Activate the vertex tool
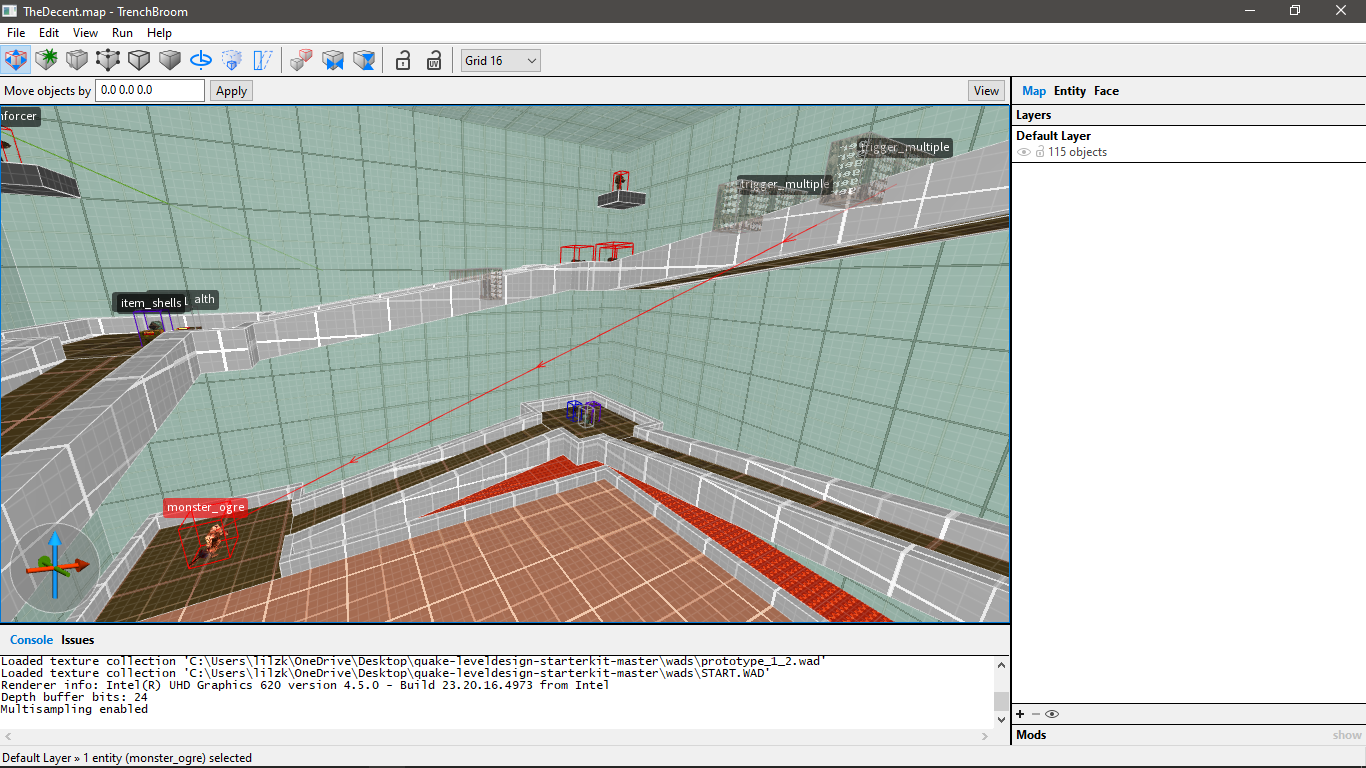This screenshot has height=768, width=1366. pos(108,60)
